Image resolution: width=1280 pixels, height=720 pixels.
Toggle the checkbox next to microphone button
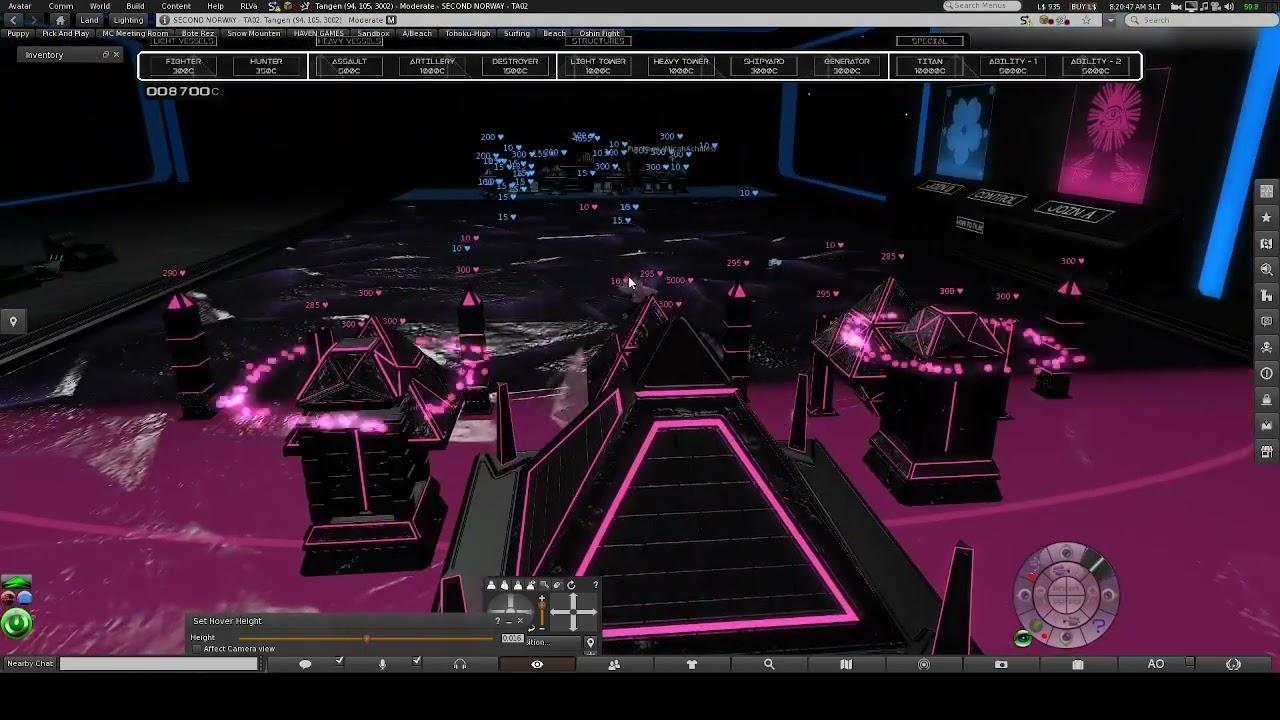[x=417, y=661]
